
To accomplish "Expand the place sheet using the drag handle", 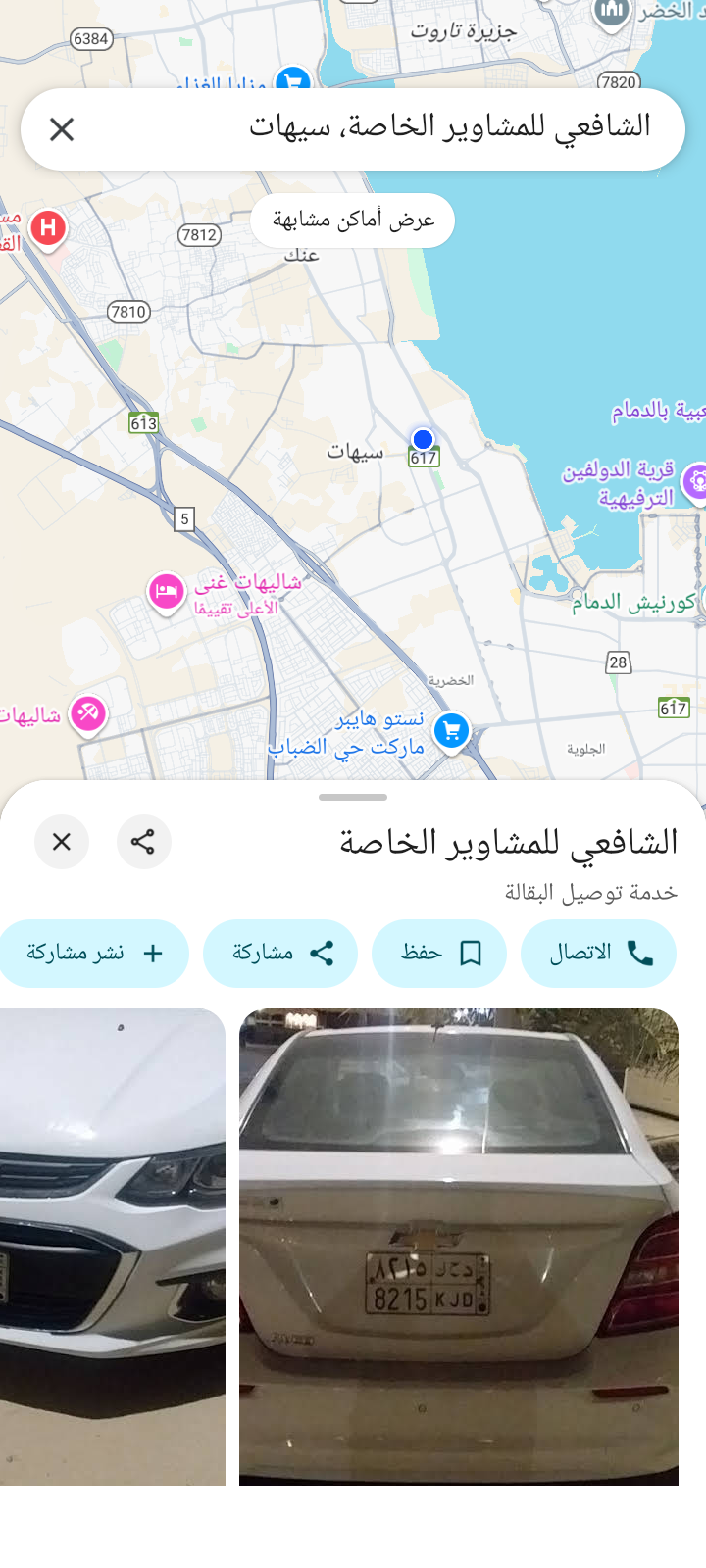I will (x=353, y=798).
